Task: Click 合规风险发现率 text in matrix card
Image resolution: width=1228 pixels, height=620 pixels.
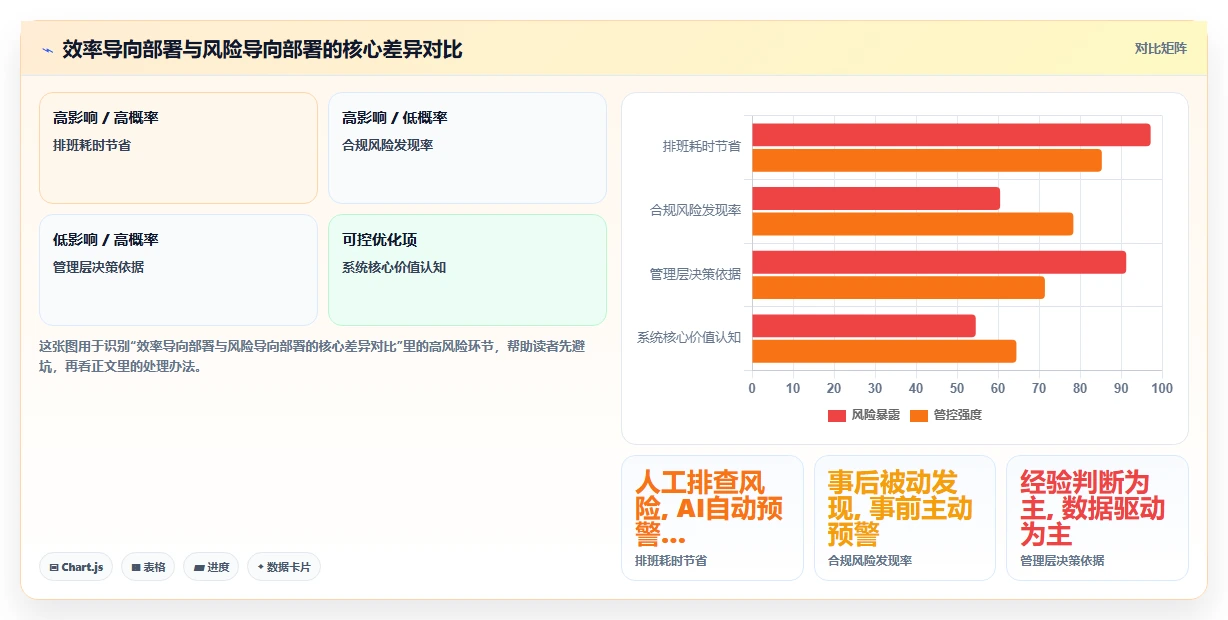Action: click(388, 145)
